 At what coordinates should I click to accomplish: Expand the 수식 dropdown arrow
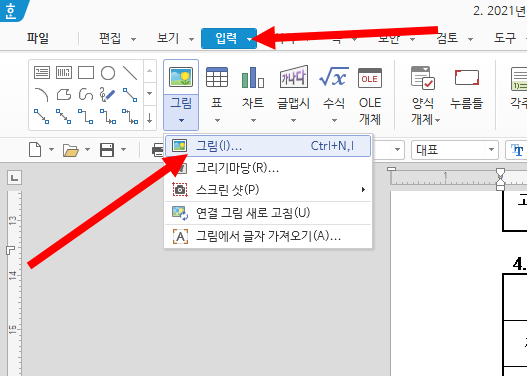(334, 120)
